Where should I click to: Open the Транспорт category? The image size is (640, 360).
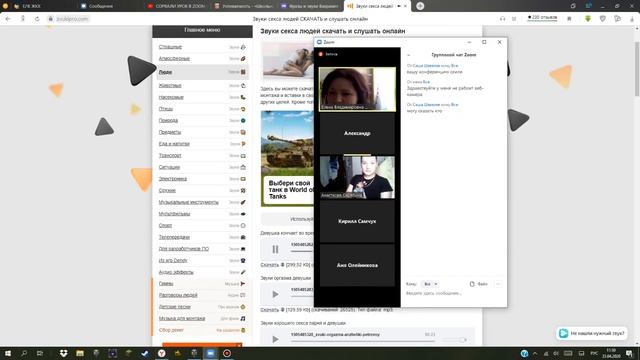tap(170, 156)
